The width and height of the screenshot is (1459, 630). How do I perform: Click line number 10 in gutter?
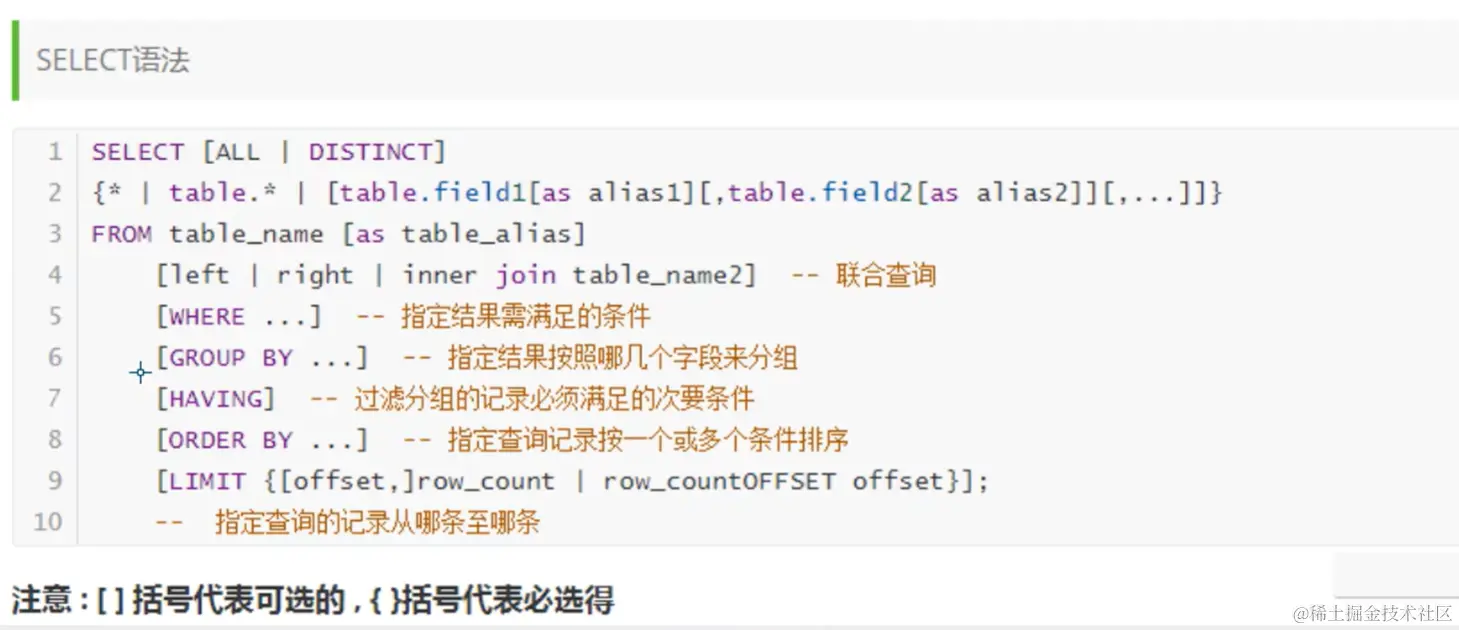tap(48, 522)
